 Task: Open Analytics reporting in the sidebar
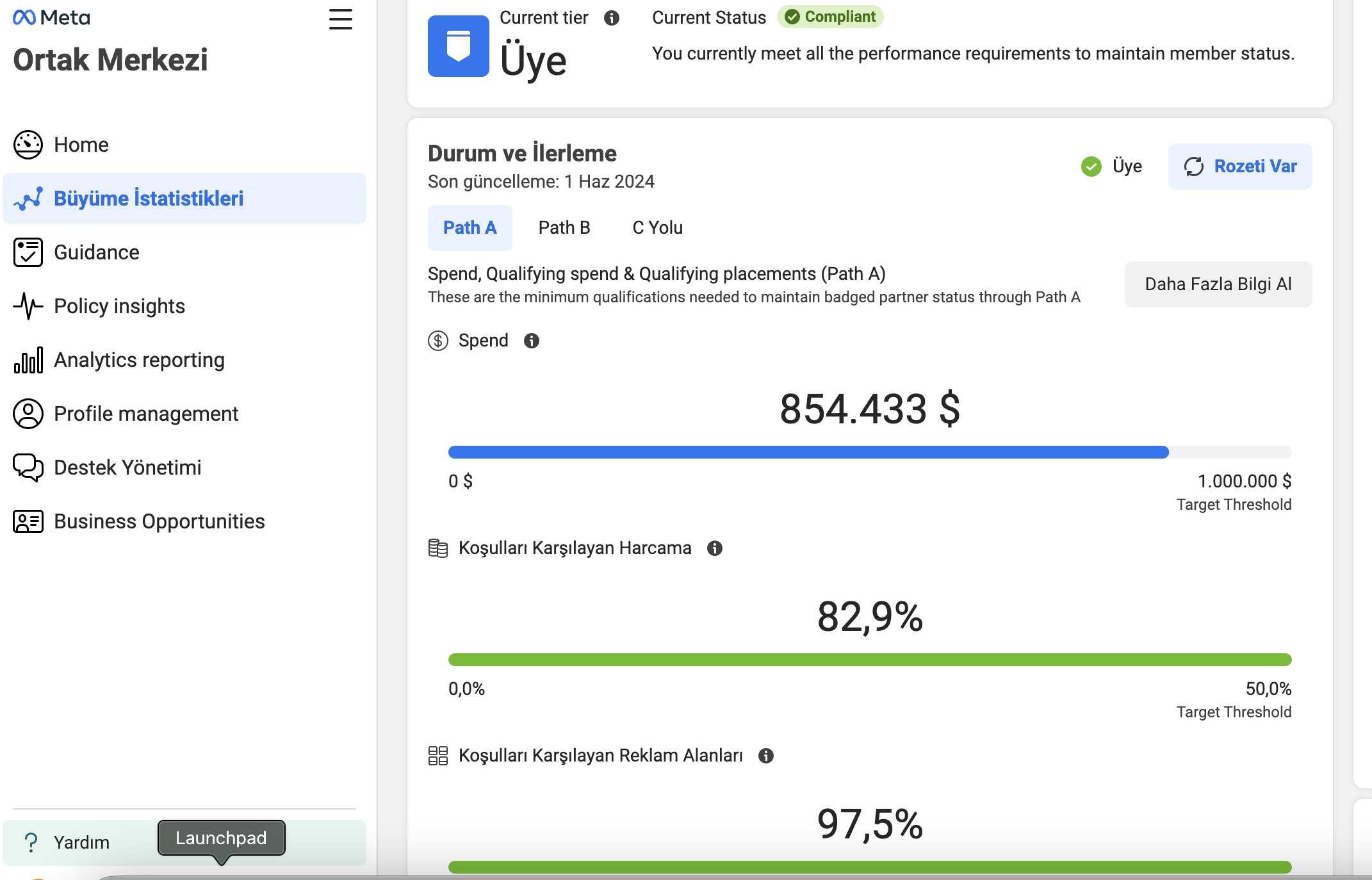184,360
